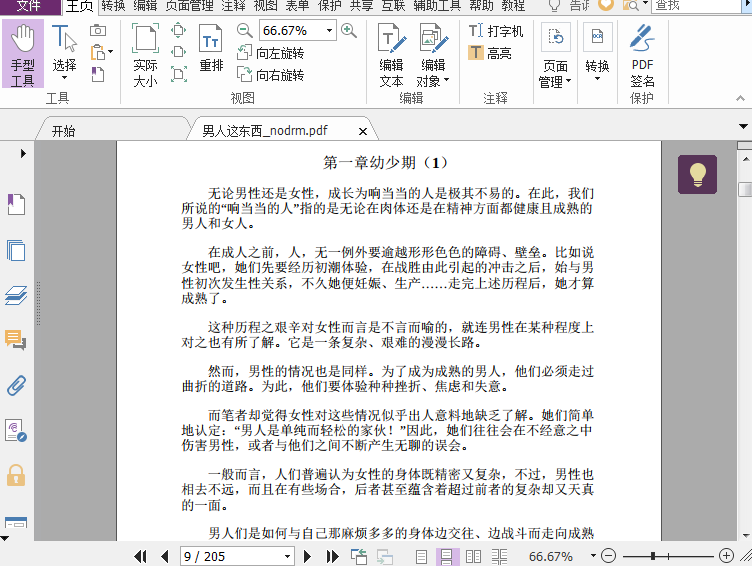
Task: Open the Help ribbon tab
Action: tap(481, 6)
